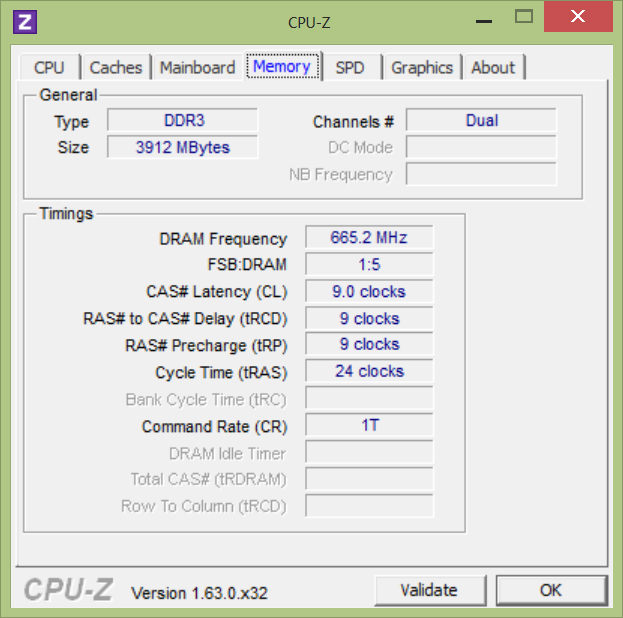Viewport: 623px width, 618px height.
Task: Click the Type field showing DDR3
Action: [182, 120]
